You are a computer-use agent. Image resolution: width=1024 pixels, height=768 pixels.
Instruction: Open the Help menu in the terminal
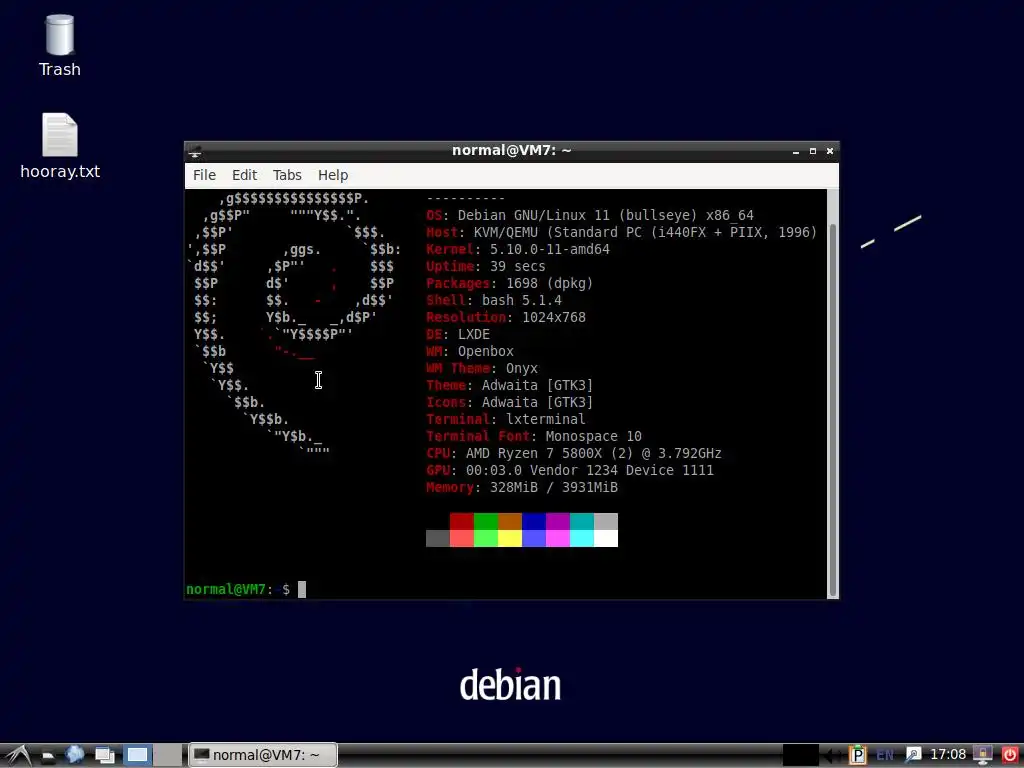(x=333, y=175)
